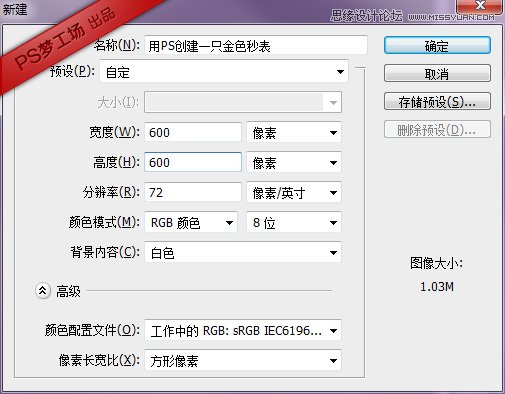Close the 新建 dialog window
Image resolution: width=505 pixels, height=394 pixels.
click(x=480, y=6)
